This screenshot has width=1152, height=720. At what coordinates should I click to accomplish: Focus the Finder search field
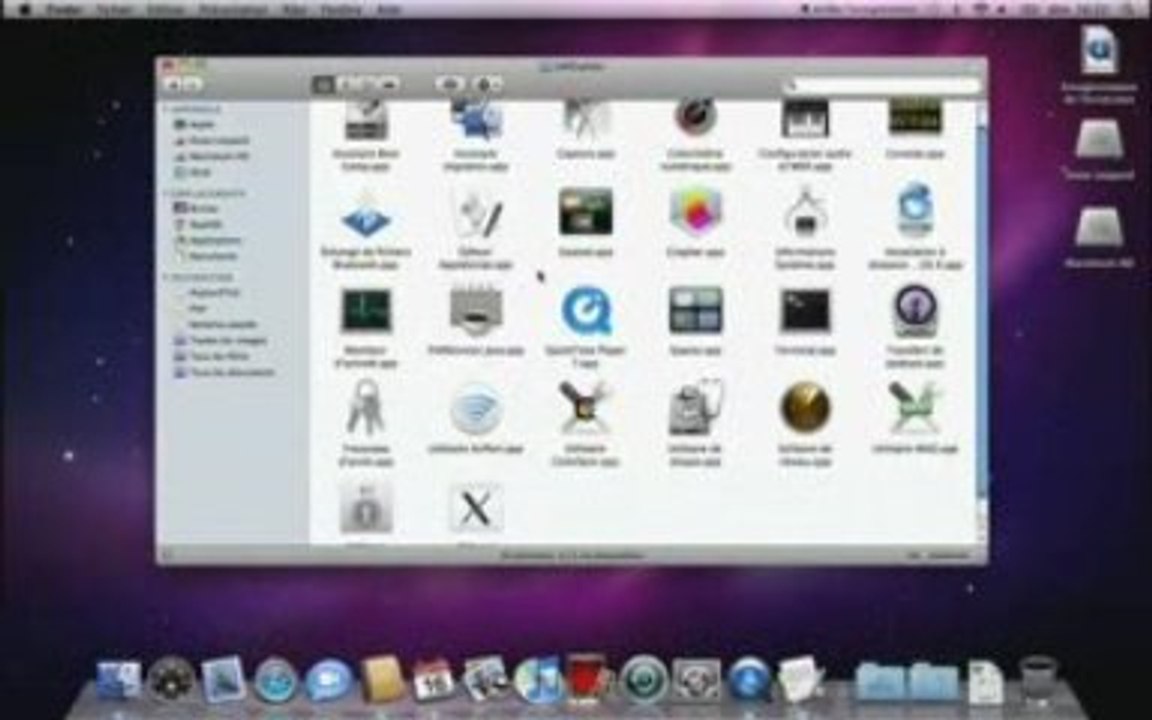[885, 86]
